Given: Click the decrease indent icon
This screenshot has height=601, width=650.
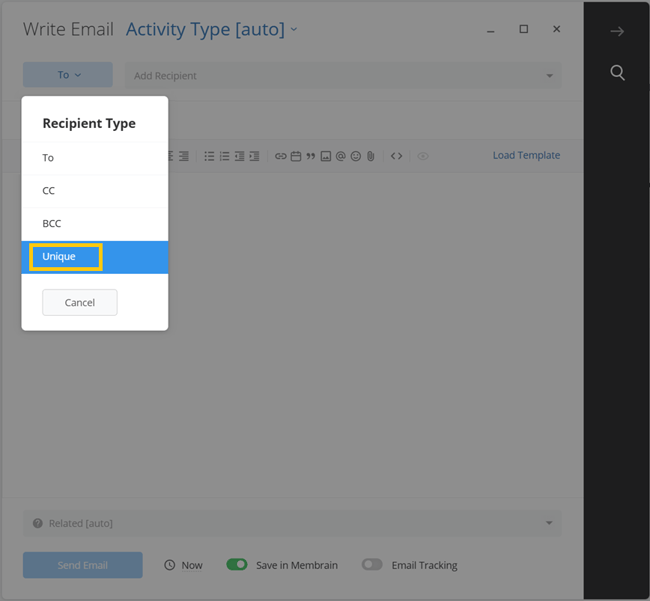Looking at the screenshot, I should pyautogui.click(x=239, y=156).
